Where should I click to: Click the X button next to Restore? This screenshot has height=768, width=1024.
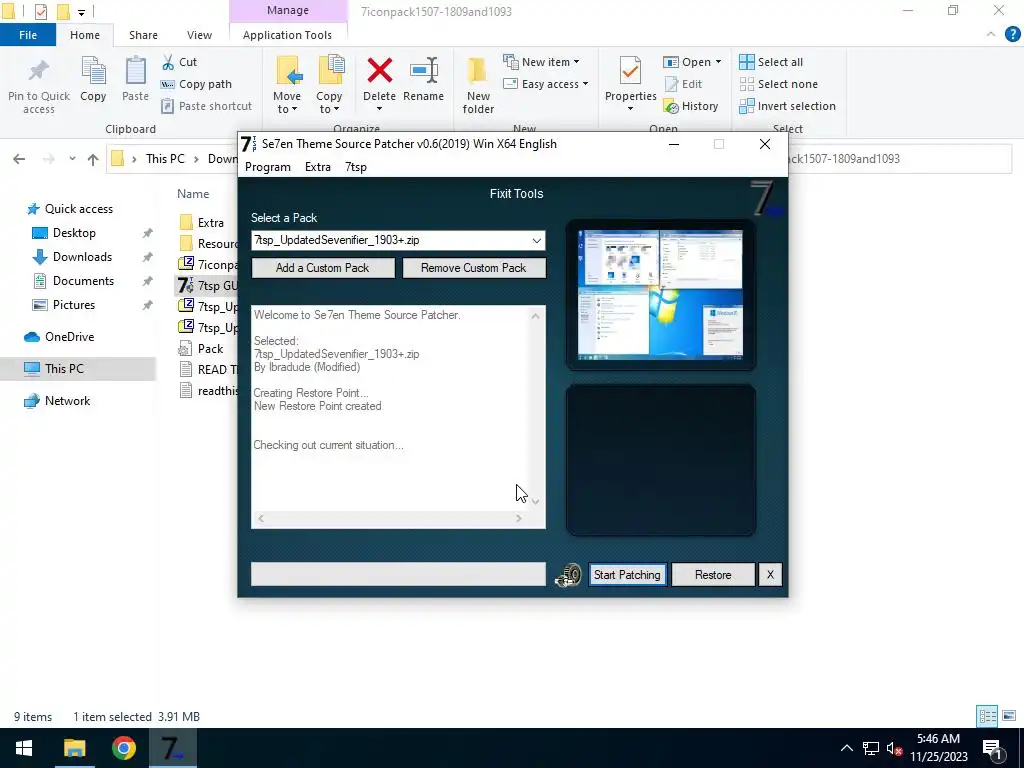(x=770, y=575)
